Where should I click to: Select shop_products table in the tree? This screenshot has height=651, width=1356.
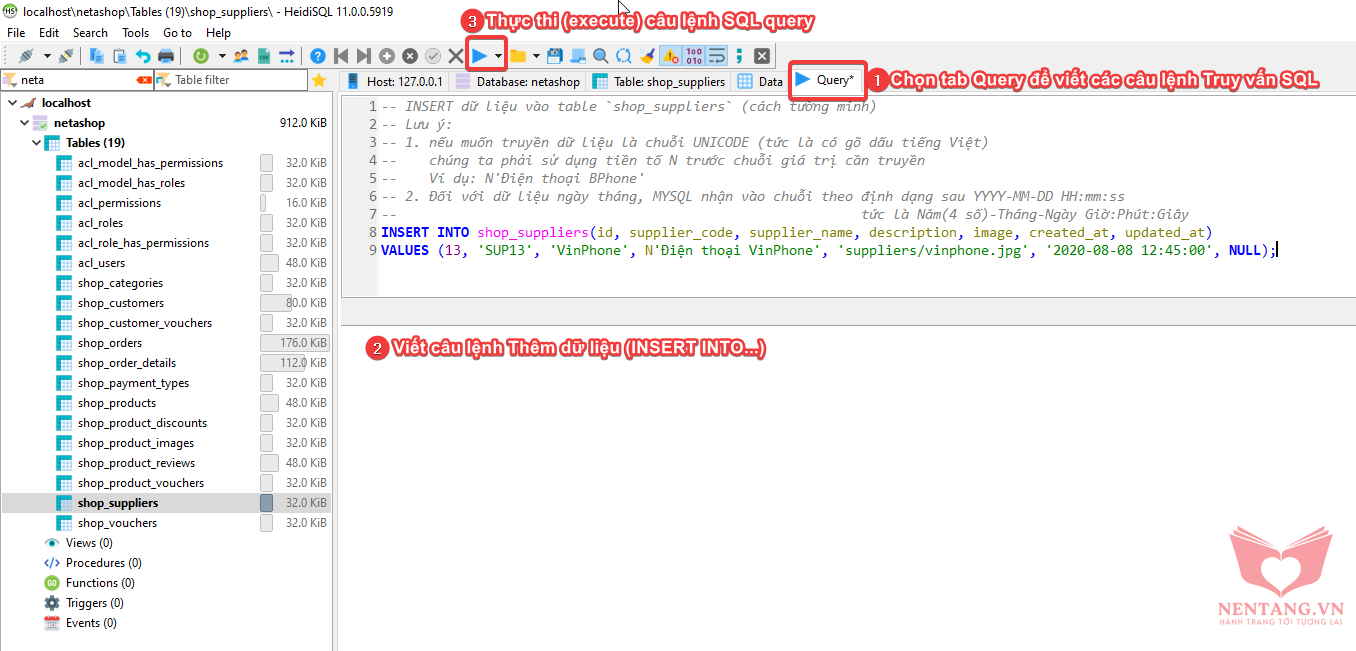pyautogui.click(x=117, y=403)
